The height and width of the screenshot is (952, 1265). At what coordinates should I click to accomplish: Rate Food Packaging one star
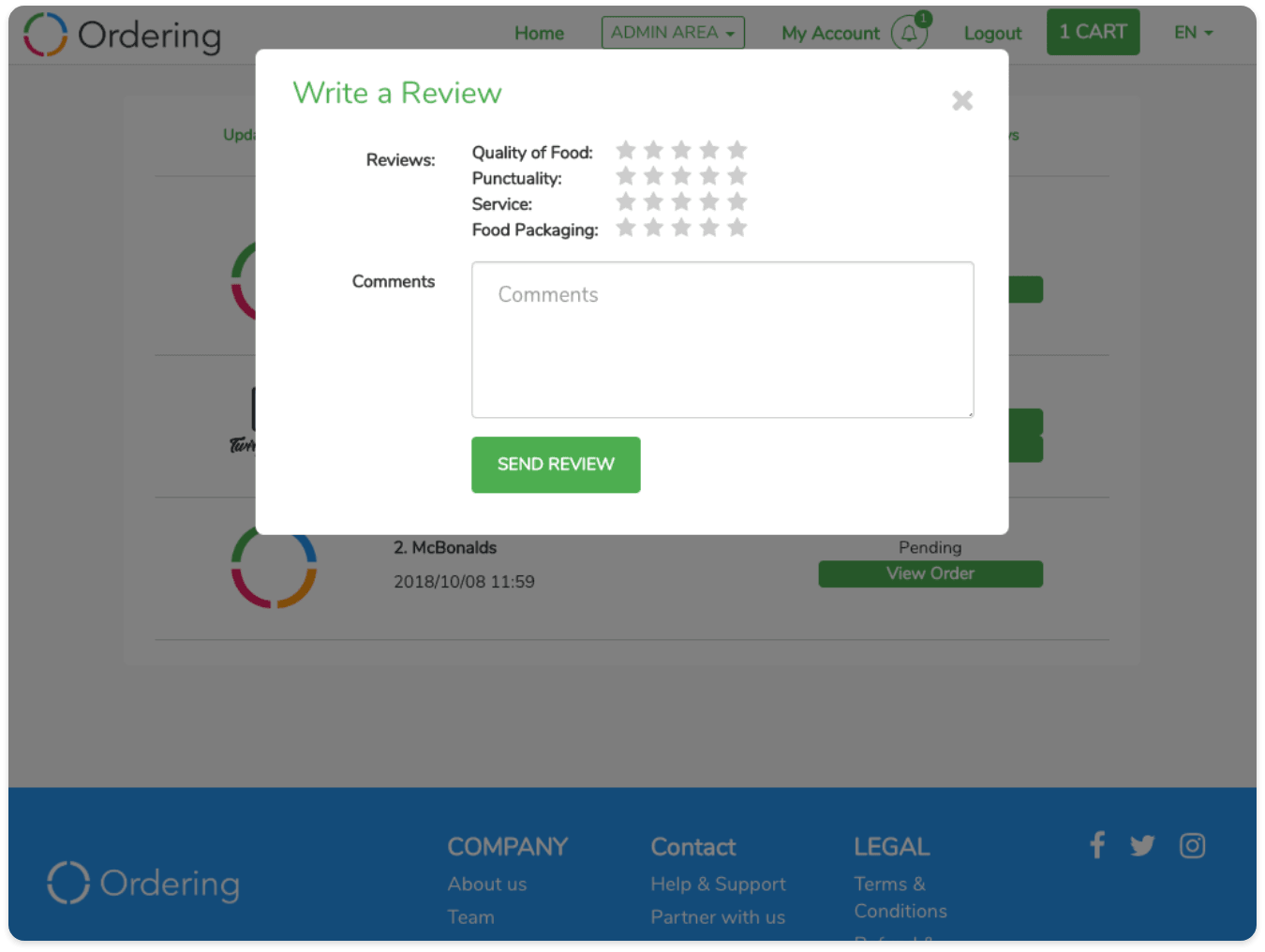click(x=626, y=228)
